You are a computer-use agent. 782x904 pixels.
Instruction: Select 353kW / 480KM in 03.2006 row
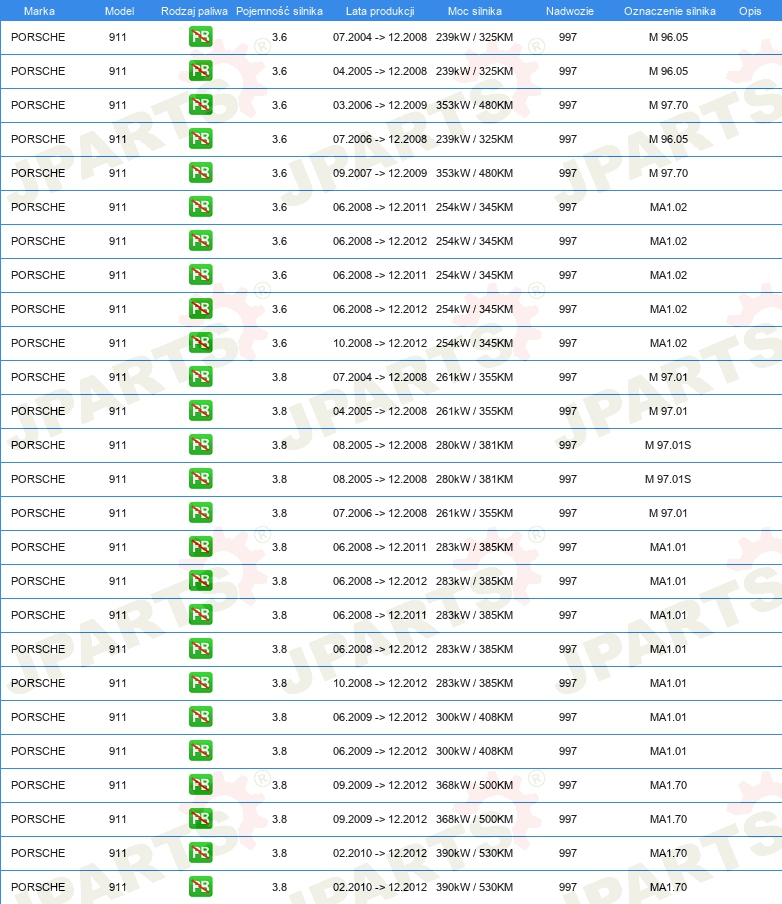475,105
